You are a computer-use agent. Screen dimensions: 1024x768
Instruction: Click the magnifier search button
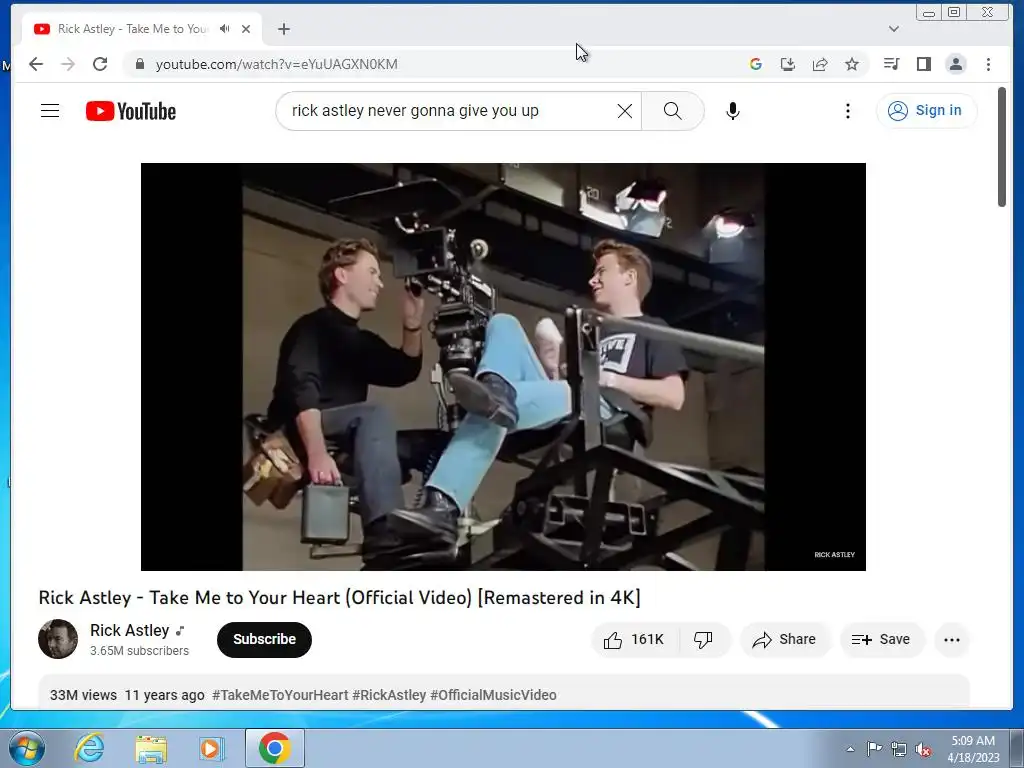[x=673, y=111]
